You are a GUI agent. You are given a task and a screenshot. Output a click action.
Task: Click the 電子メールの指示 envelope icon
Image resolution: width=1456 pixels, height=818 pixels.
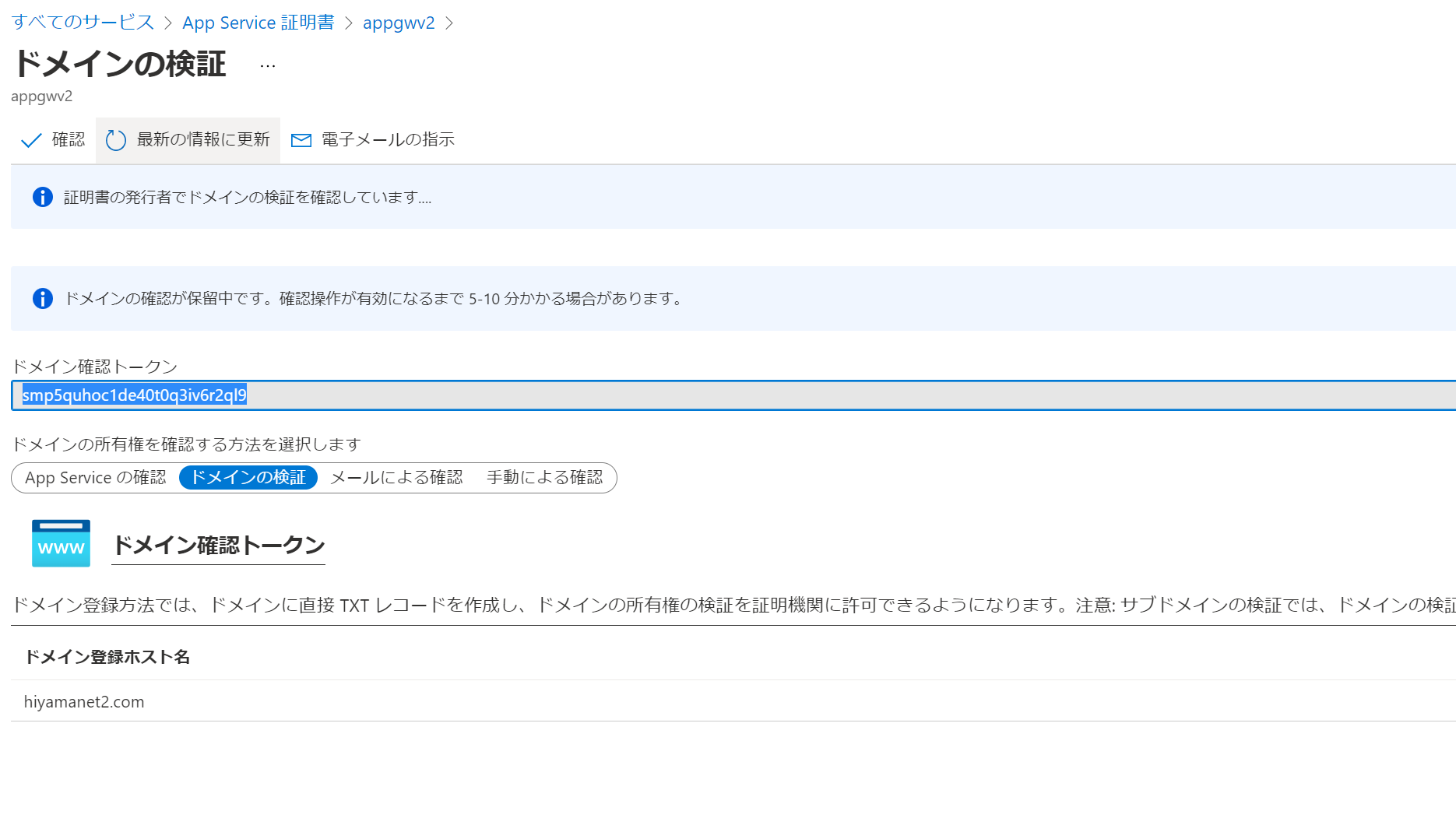[301, 140]
